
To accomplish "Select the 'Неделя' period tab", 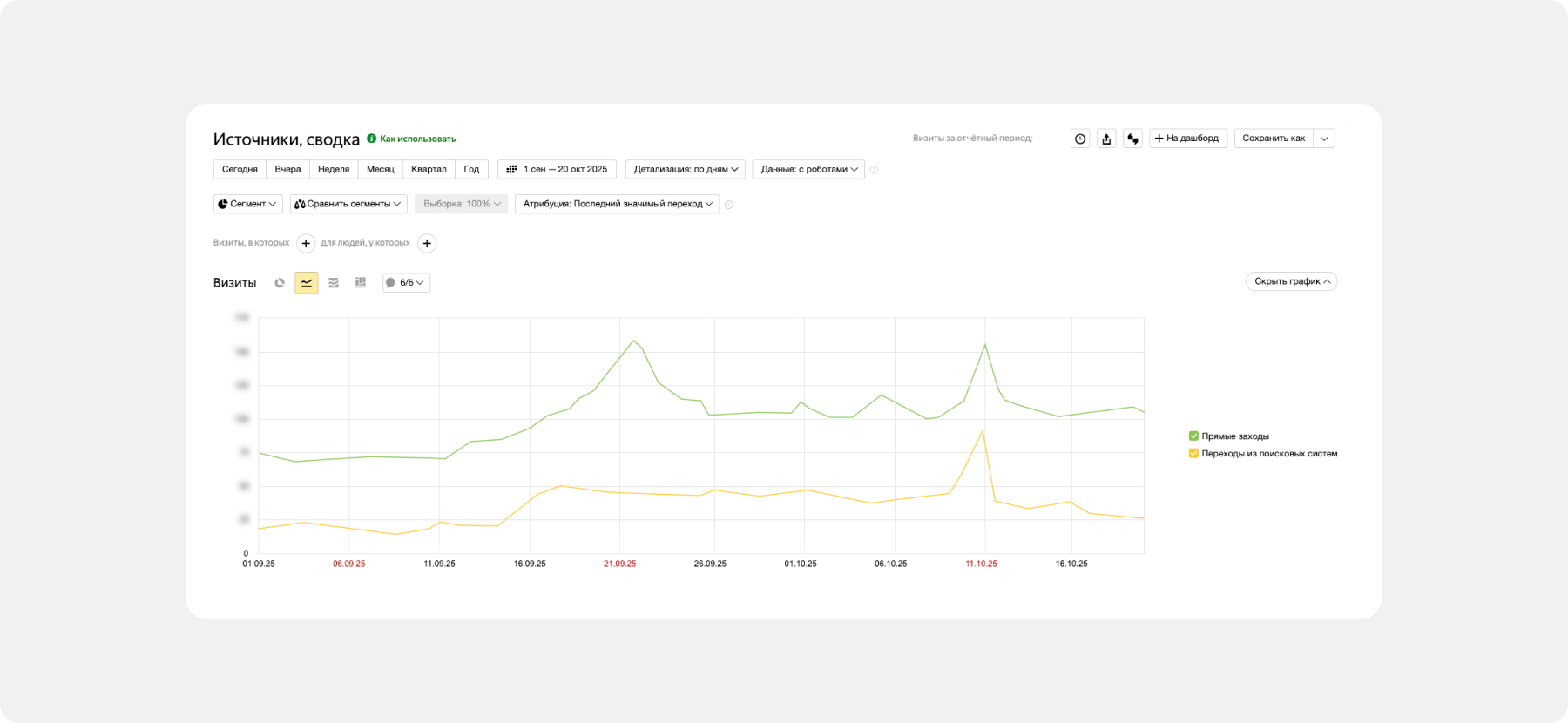I will (x=334, y=170).
